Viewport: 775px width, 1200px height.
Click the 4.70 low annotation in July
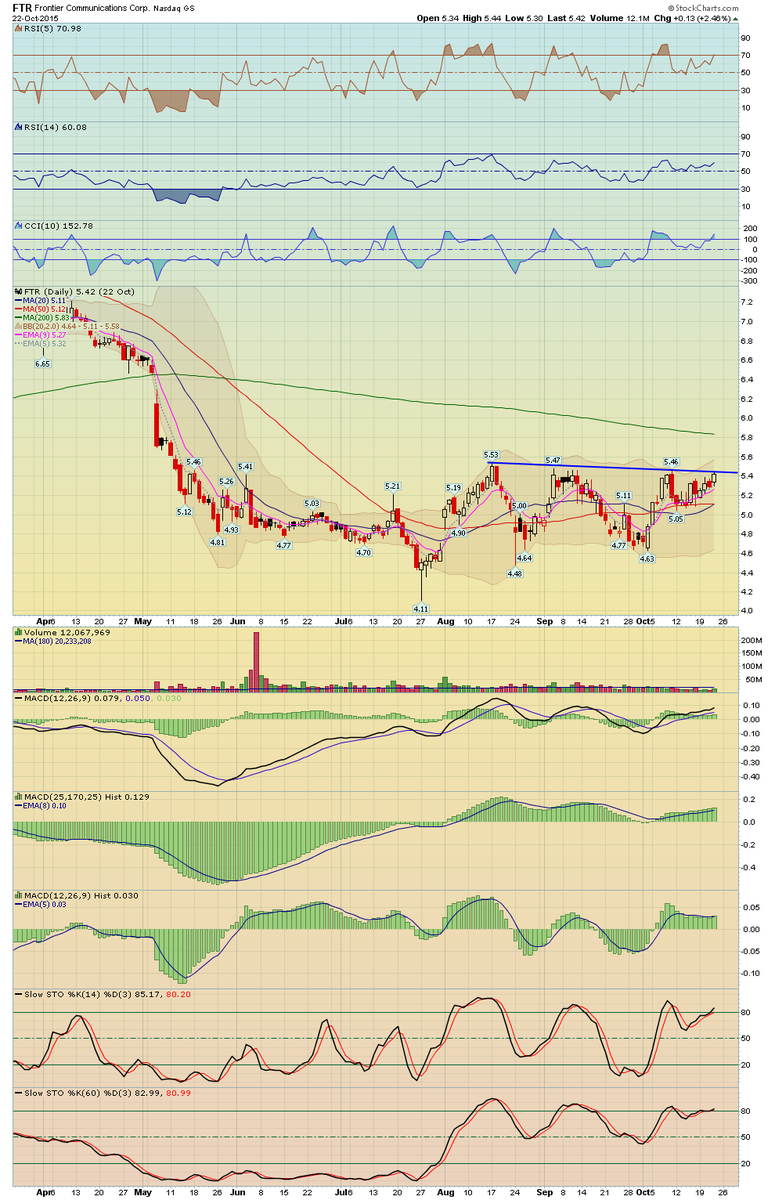coord(364,552)
